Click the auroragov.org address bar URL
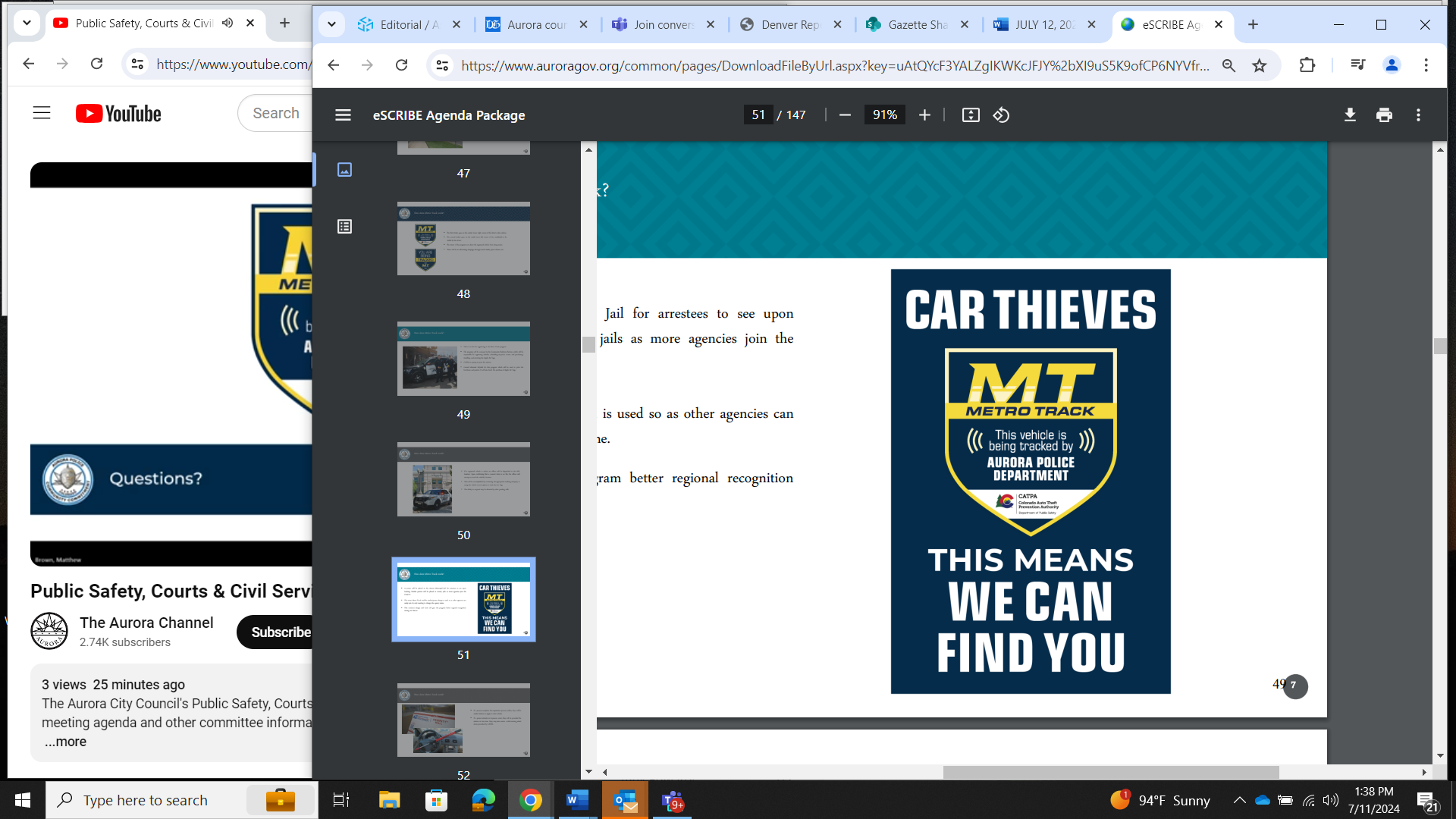This screenshot has width=1456, height=819. [x=834, y=65]
